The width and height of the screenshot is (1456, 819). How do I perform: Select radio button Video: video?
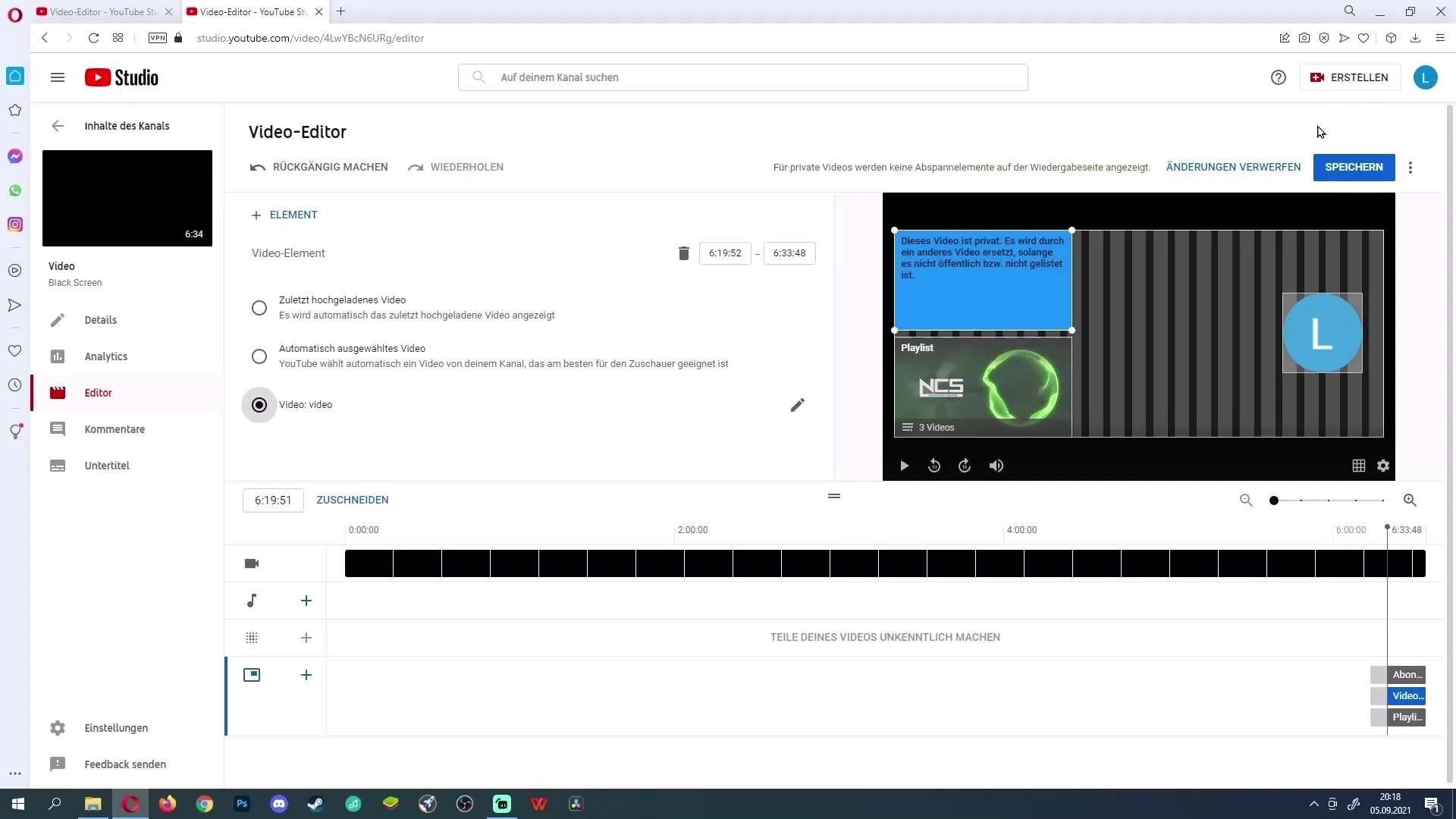click(x=259, y=404)
